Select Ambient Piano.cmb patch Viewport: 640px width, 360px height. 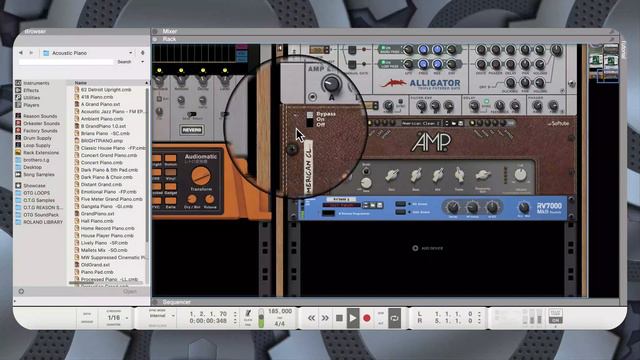coord(99,119)
